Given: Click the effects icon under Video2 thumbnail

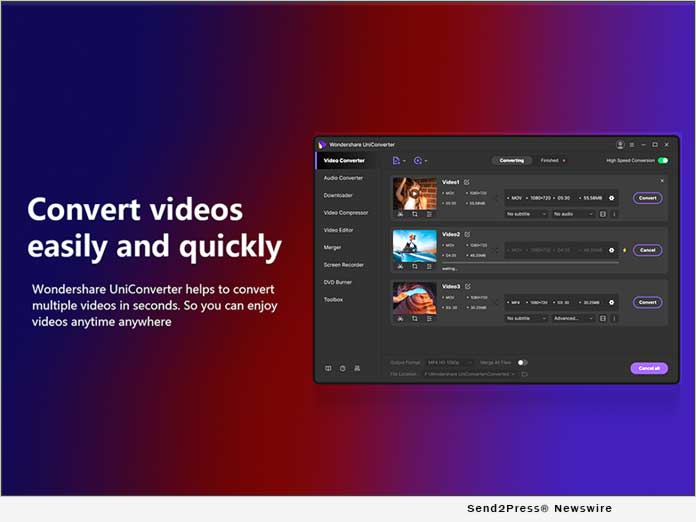Looking at the screenshot, I should tap(429, 266).
